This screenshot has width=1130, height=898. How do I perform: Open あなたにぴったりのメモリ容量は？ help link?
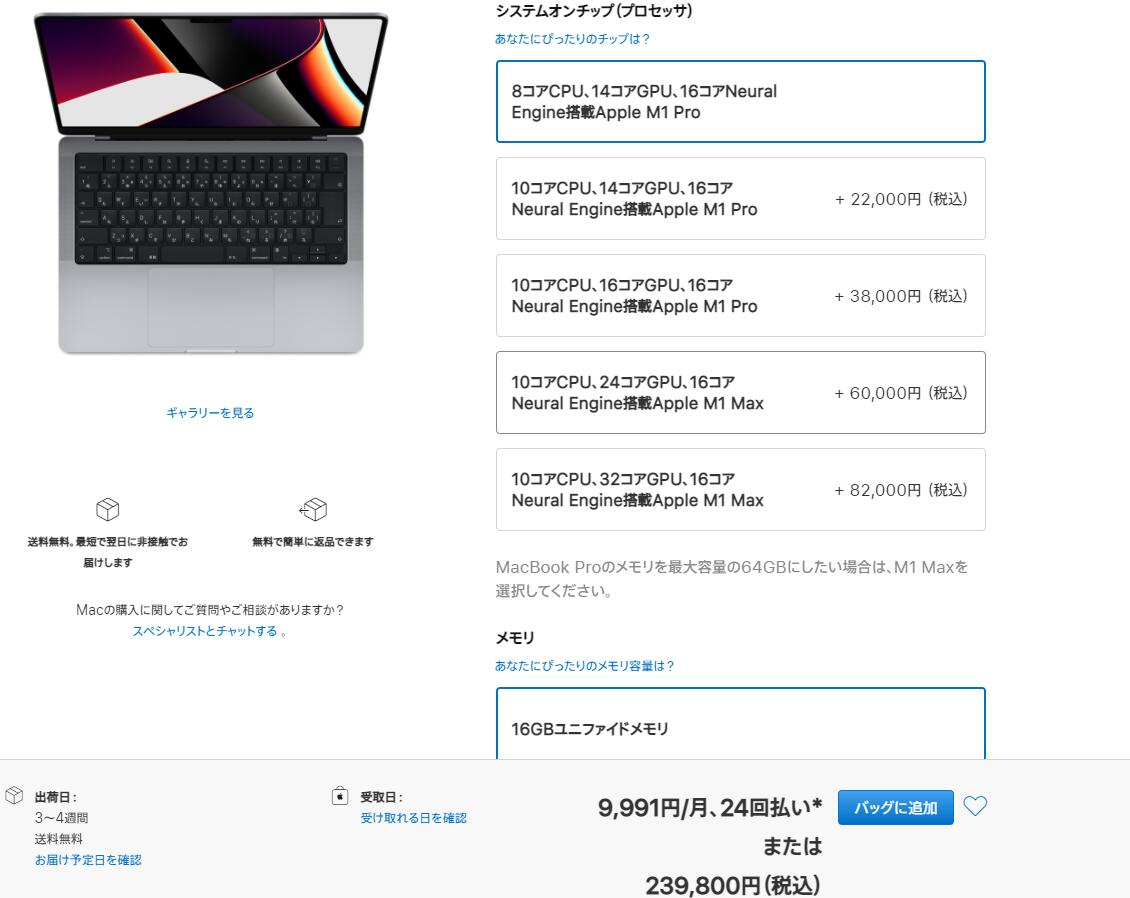tap(584, 666)
